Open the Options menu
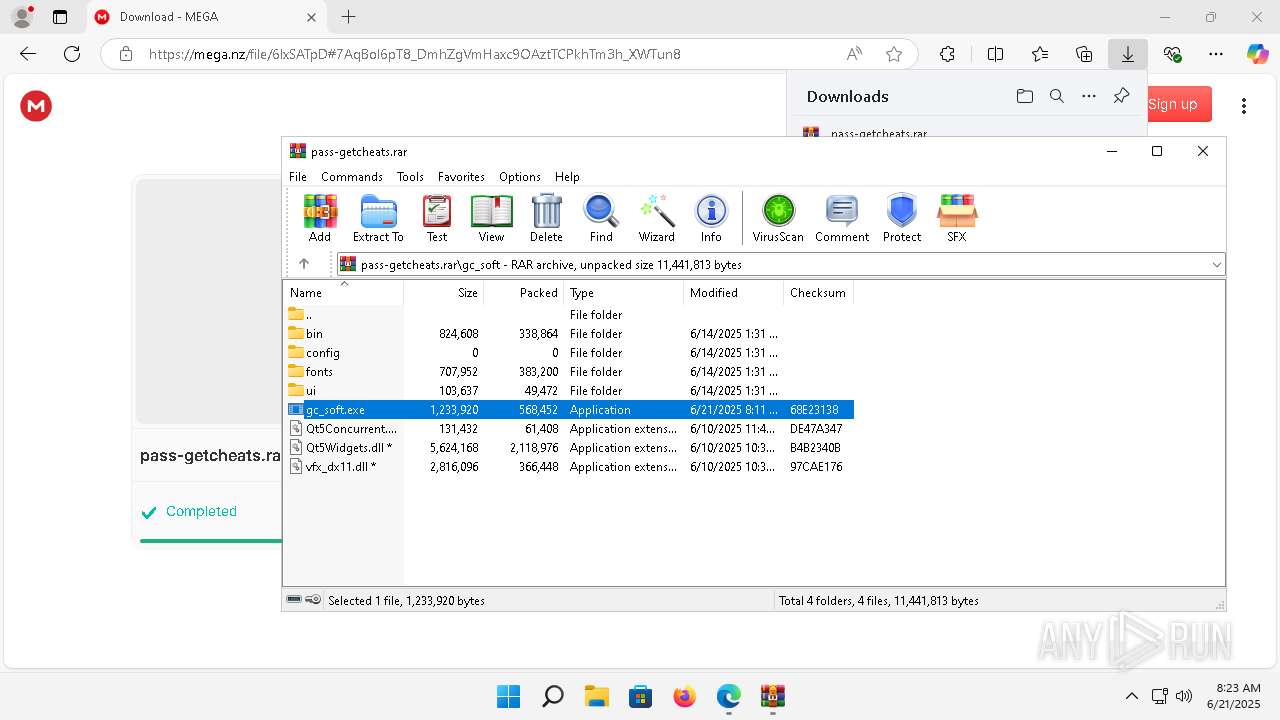The width and height of the screenshot is (1280, 720). pos(520,176)
